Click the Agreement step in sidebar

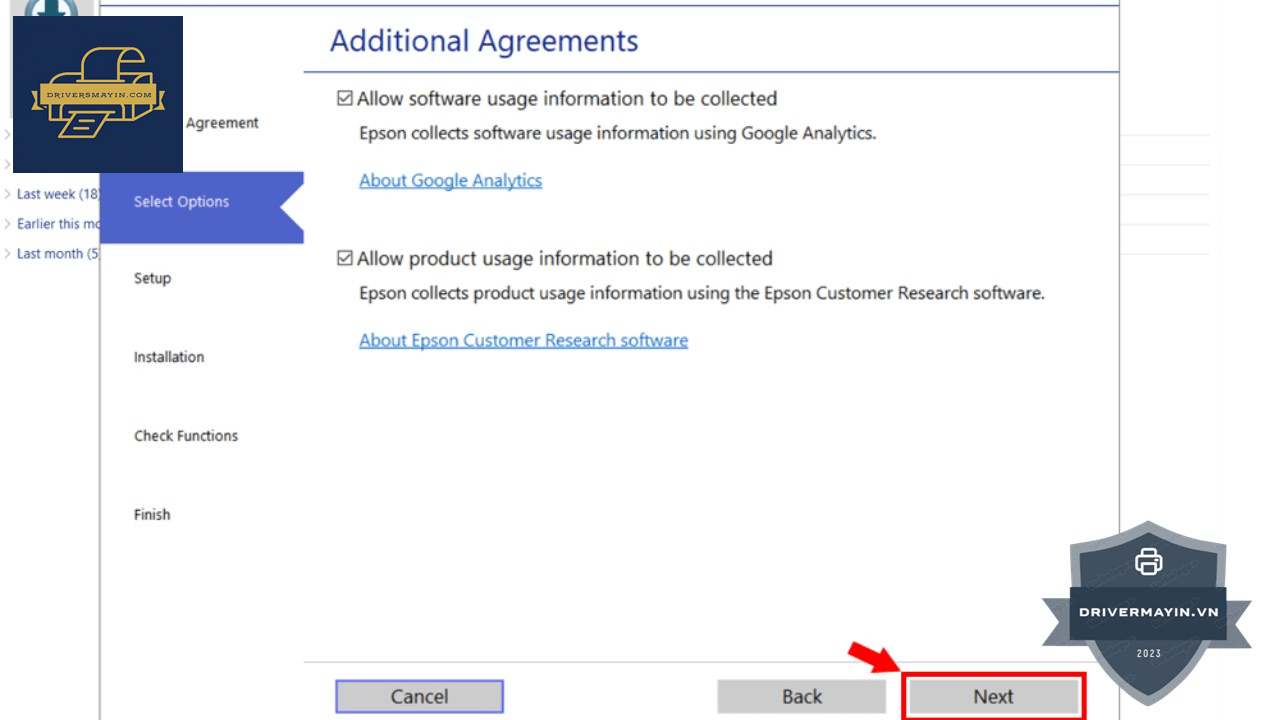[222, 123]
